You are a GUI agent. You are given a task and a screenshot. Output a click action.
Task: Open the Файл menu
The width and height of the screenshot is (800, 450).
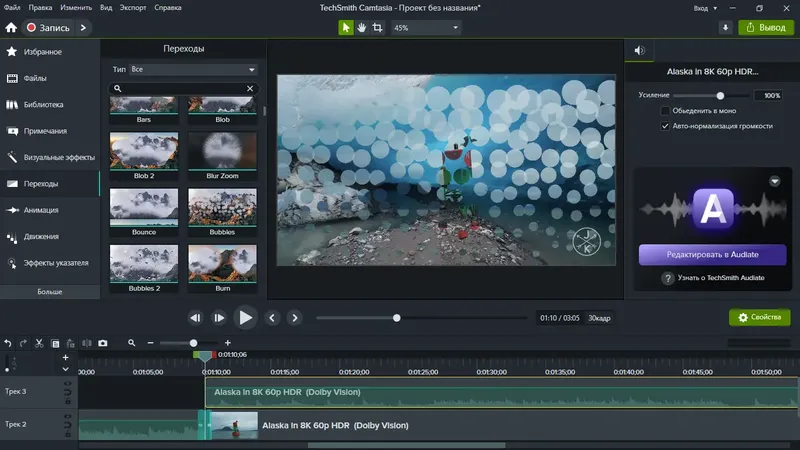[12, 8]
